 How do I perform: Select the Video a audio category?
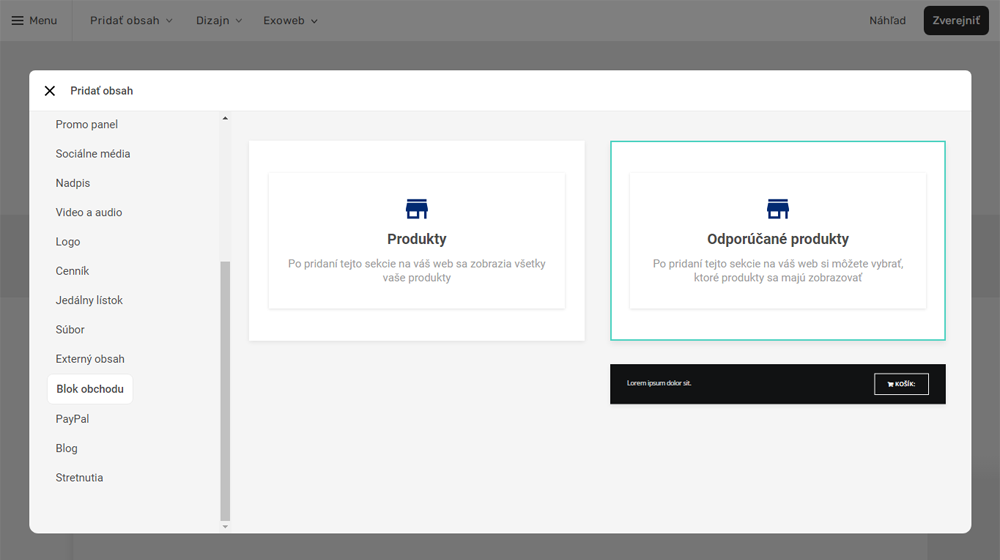tap(89, 212)
